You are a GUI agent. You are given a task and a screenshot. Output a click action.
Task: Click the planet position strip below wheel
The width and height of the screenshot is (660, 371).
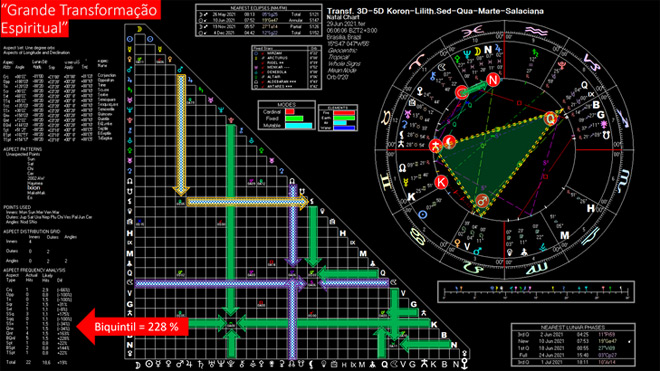[x=536, y=291]
